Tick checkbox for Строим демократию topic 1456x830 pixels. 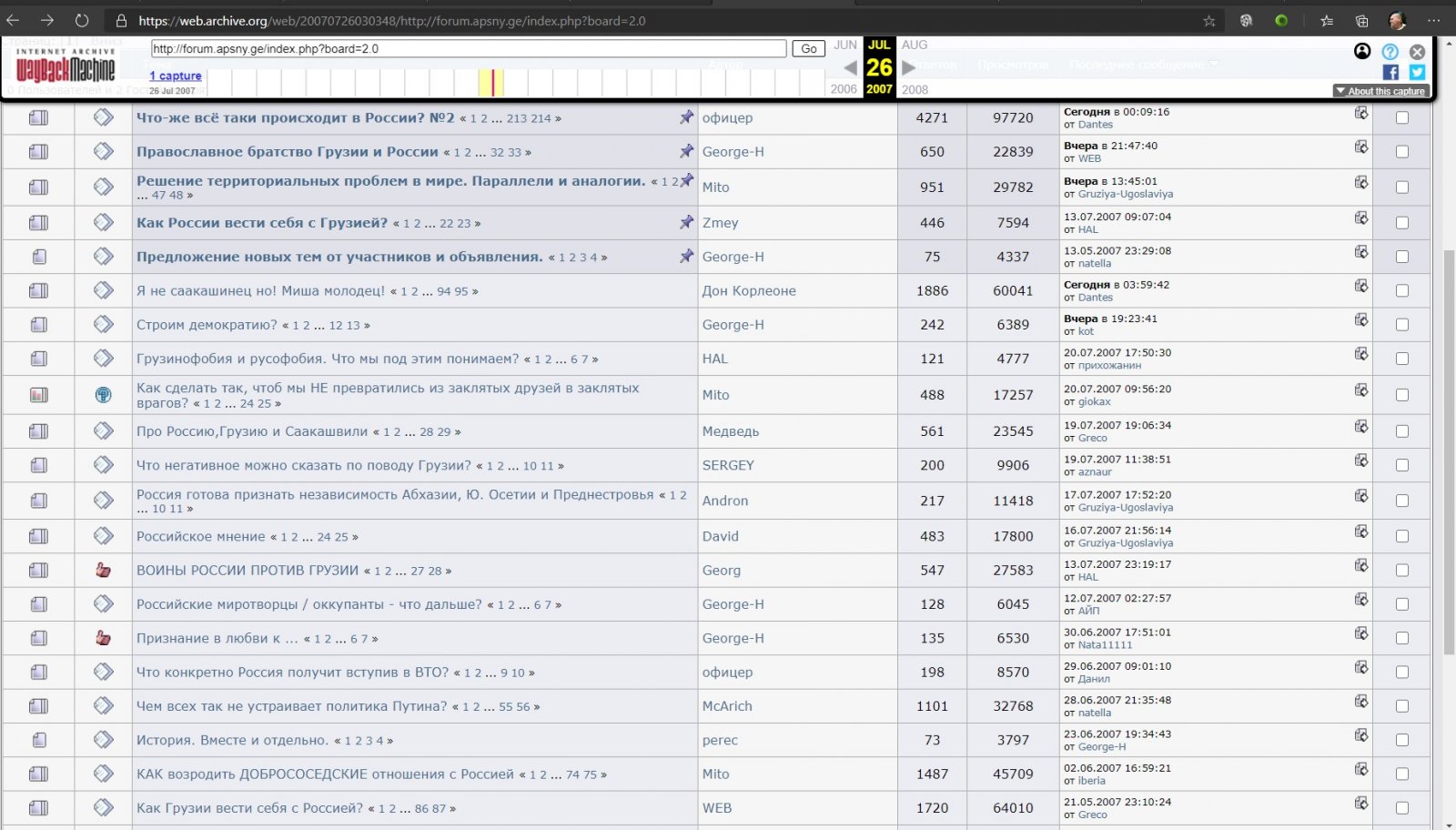1401,325
